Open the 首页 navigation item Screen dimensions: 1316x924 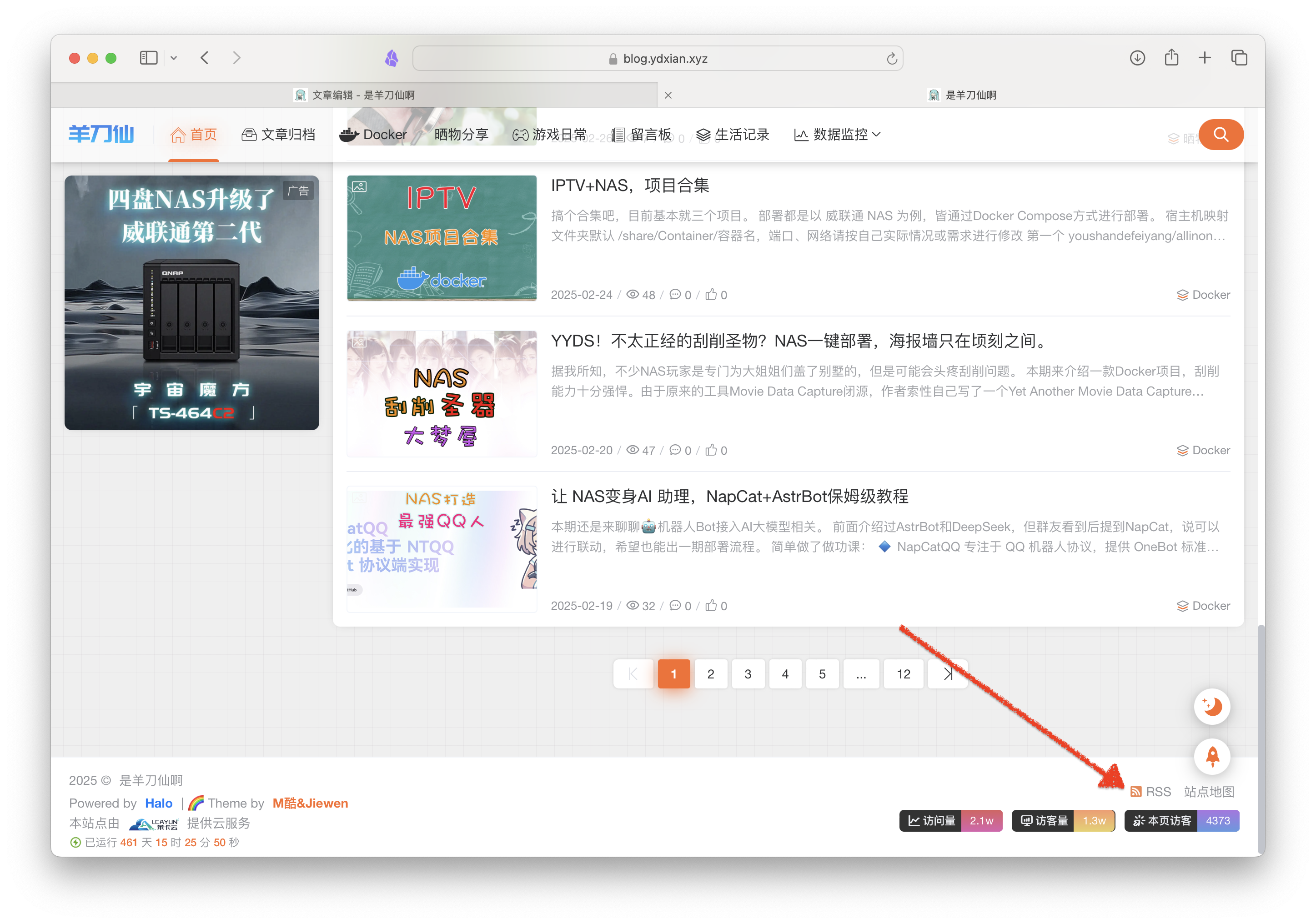coord(194,135)
